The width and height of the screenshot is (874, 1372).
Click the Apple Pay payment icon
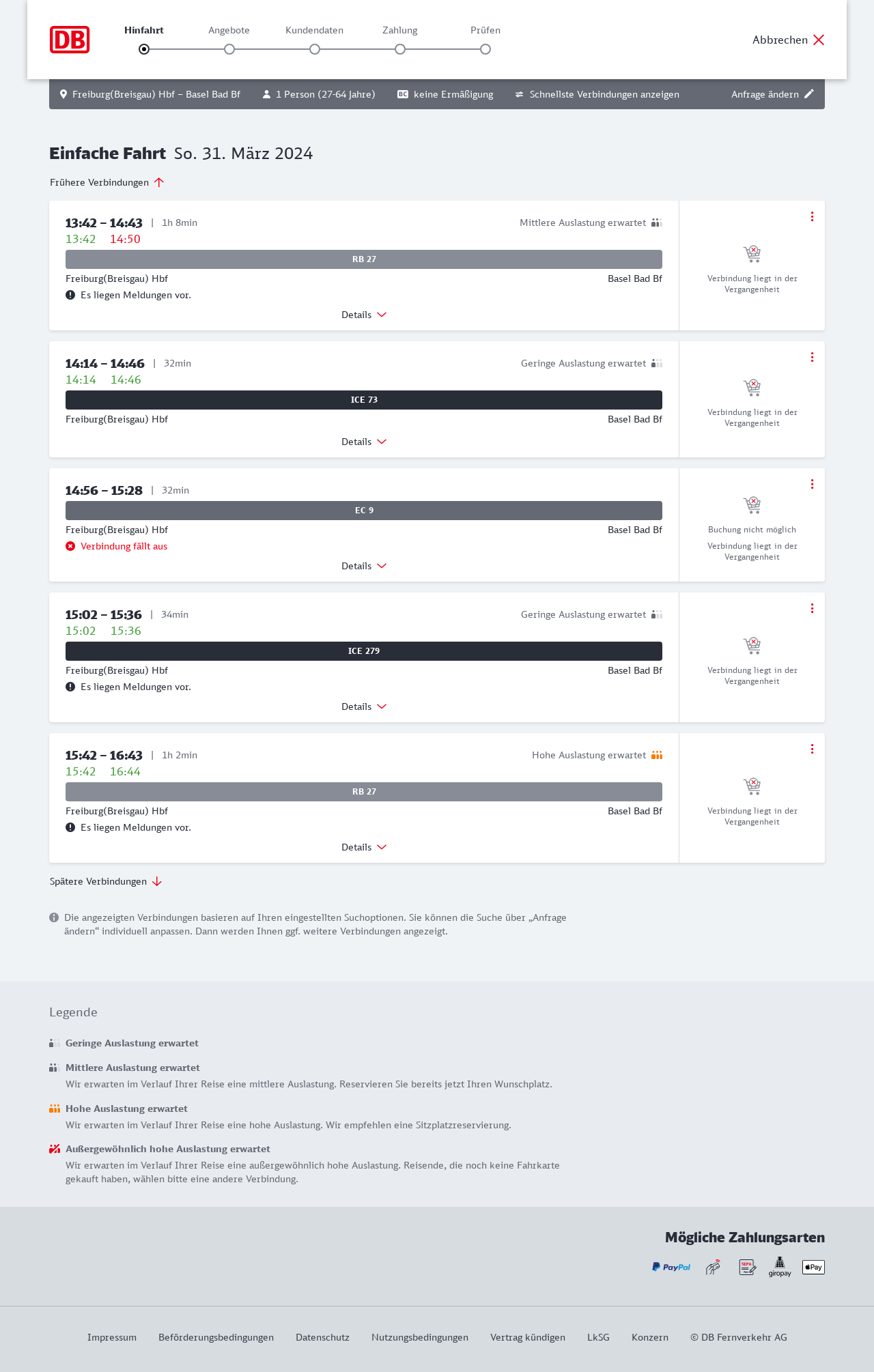coord(813,1267)
